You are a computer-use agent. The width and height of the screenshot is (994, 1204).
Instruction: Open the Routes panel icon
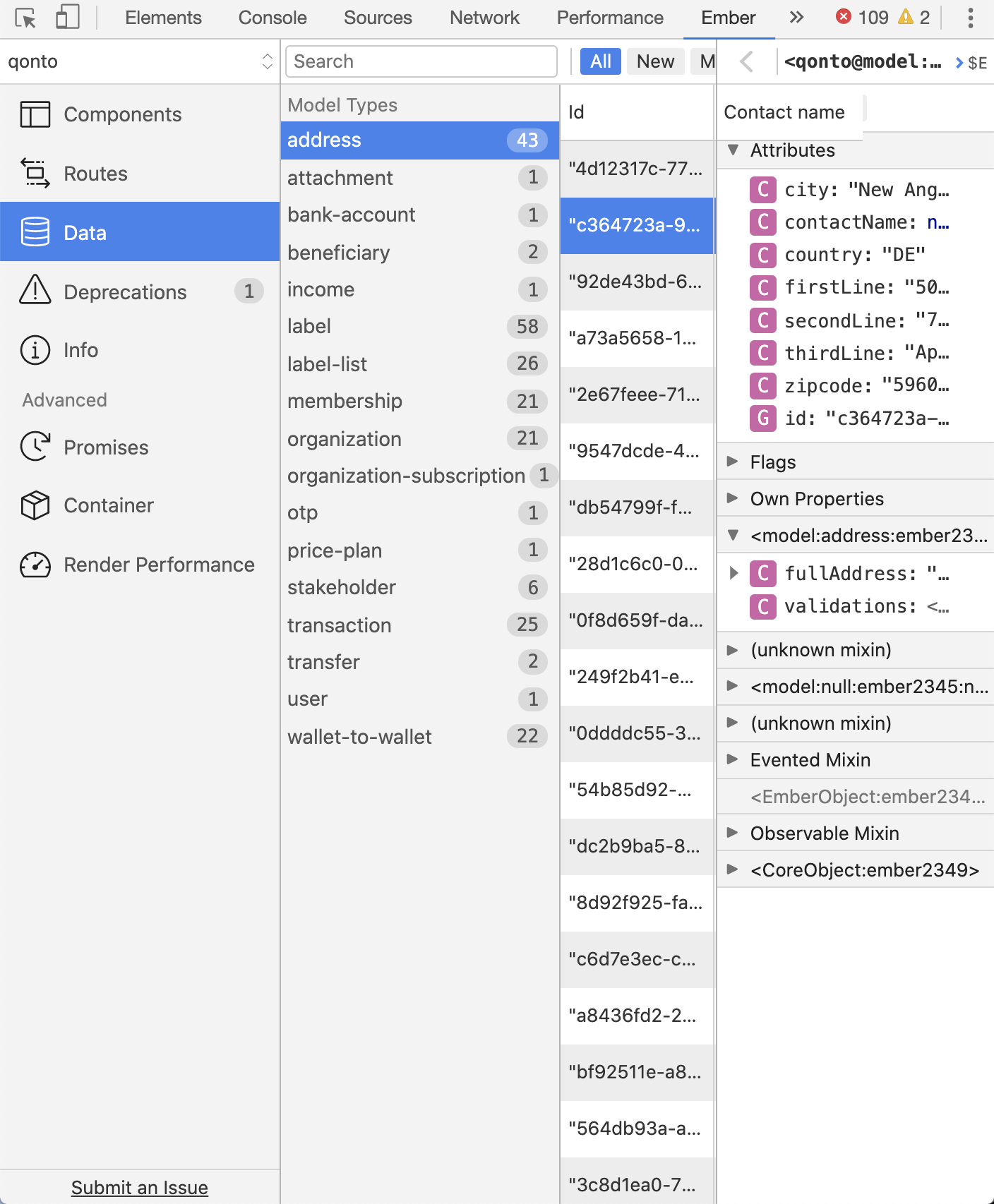(x=35, y=174)
